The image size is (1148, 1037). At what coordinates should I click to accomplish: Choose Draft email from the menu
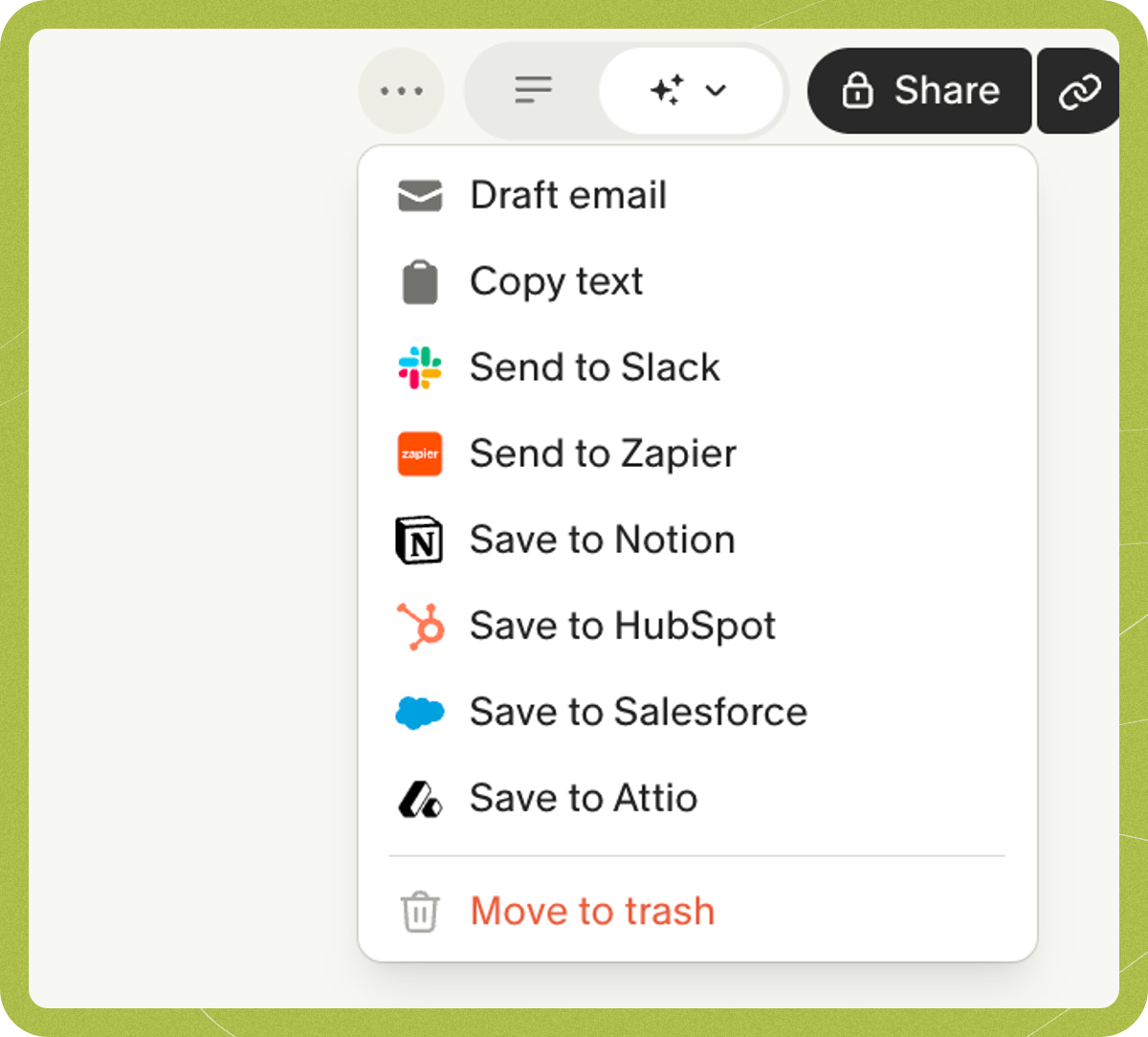(697, 195)
